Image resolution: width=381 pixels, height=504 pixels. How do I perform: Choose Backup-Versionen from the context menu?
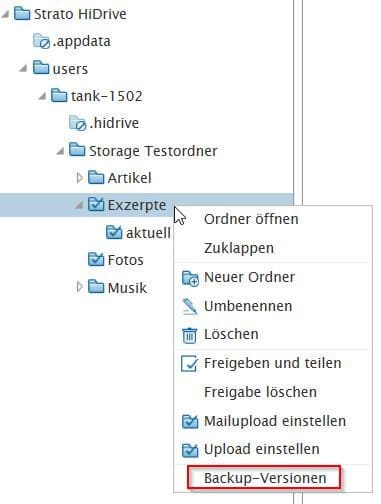(265, 478)
